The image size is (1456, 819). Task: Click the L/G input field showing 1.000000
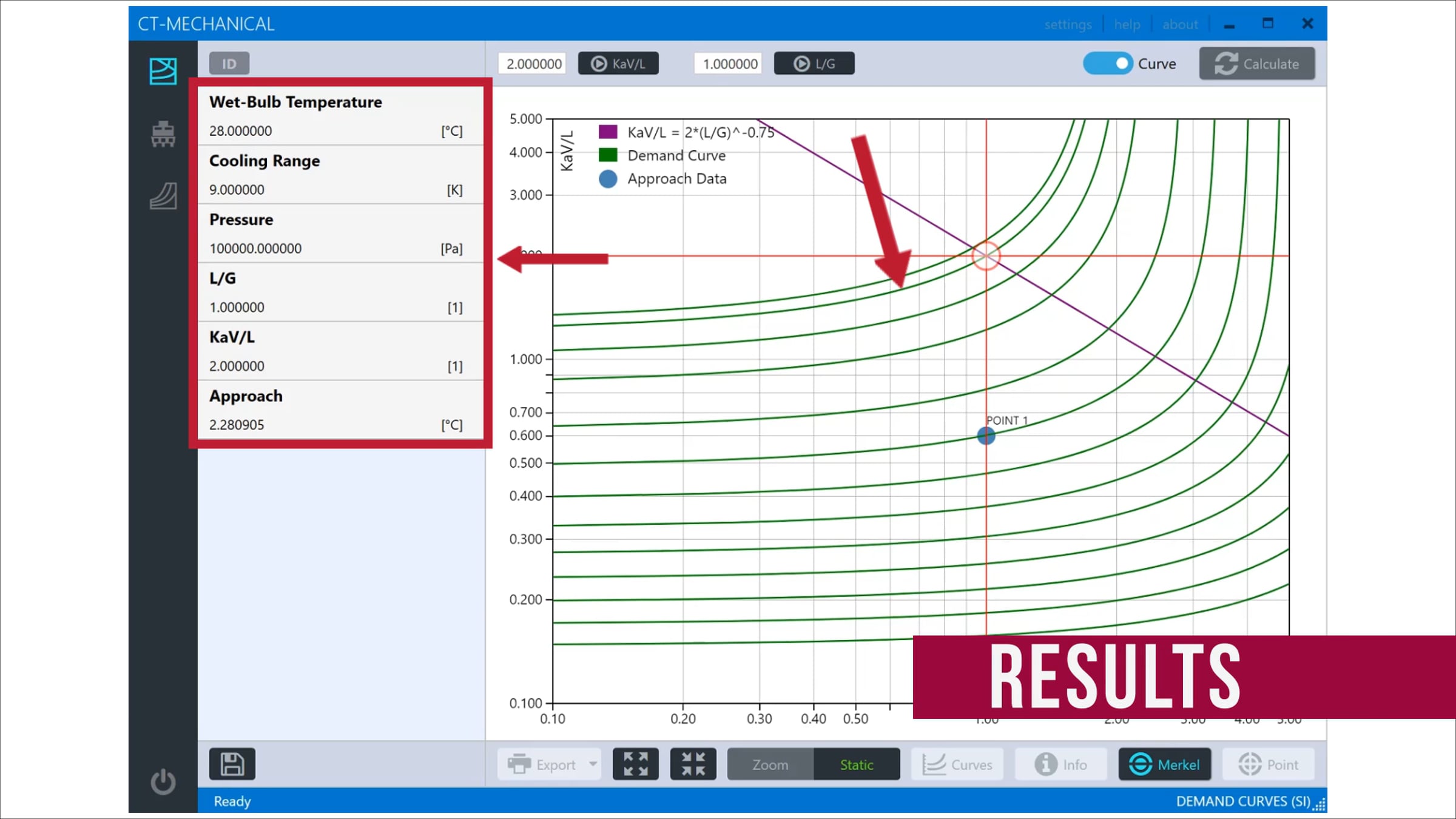tap(729, 64)
